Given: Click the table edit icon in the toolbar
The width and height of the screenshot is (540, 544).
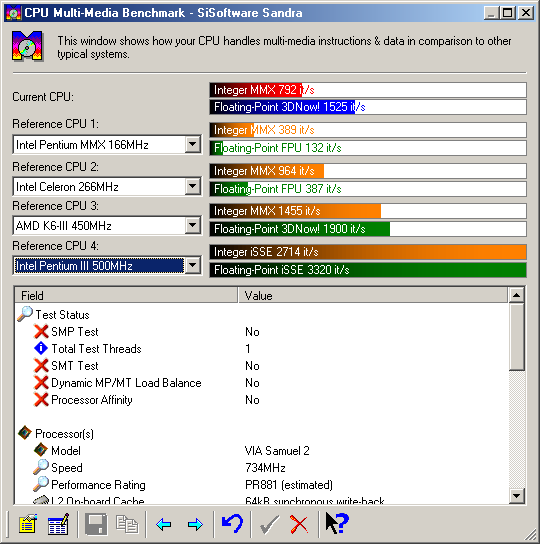Looking at the screenshot, I should pos(58,524).
